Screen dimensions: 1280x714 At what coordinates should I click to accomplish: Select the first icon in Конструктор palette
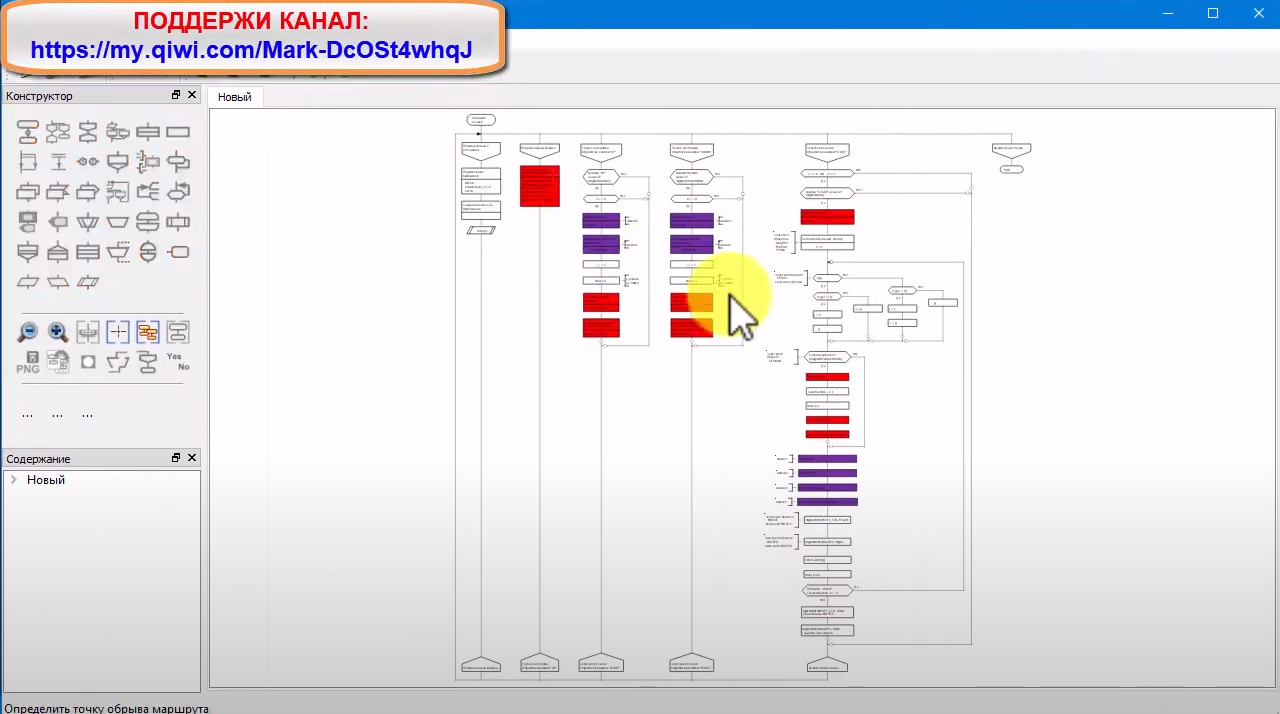pyautogui.click(x=28, y=131)
